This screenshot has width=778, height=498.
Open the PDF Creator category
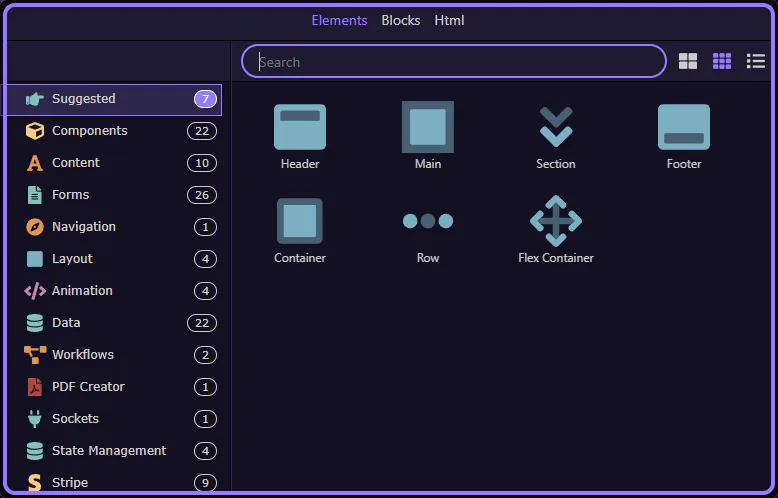point(88,387)
